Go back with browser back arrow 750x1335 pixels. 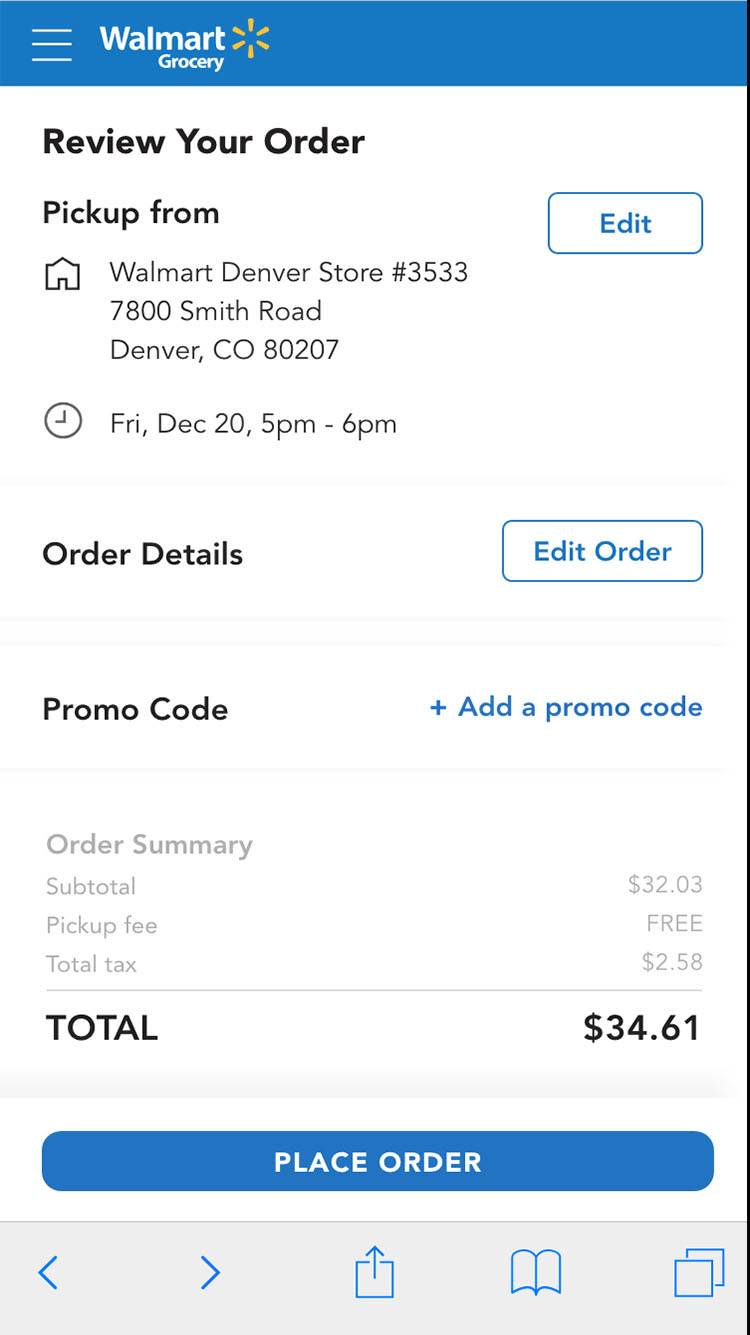click(x=48, y=1272)
